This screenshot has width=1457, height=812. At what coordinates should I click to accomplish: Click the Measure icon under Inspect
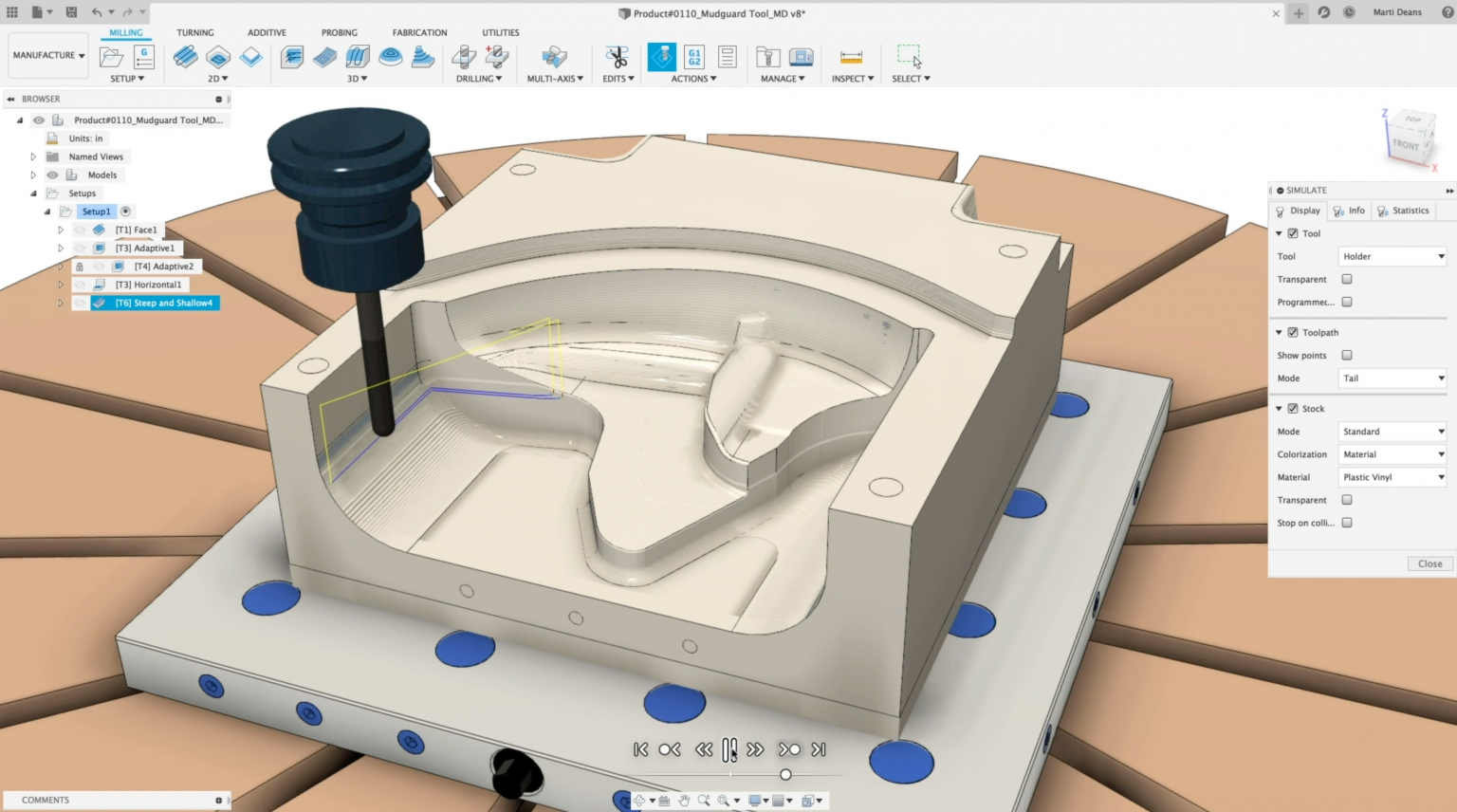coord(851,56)
